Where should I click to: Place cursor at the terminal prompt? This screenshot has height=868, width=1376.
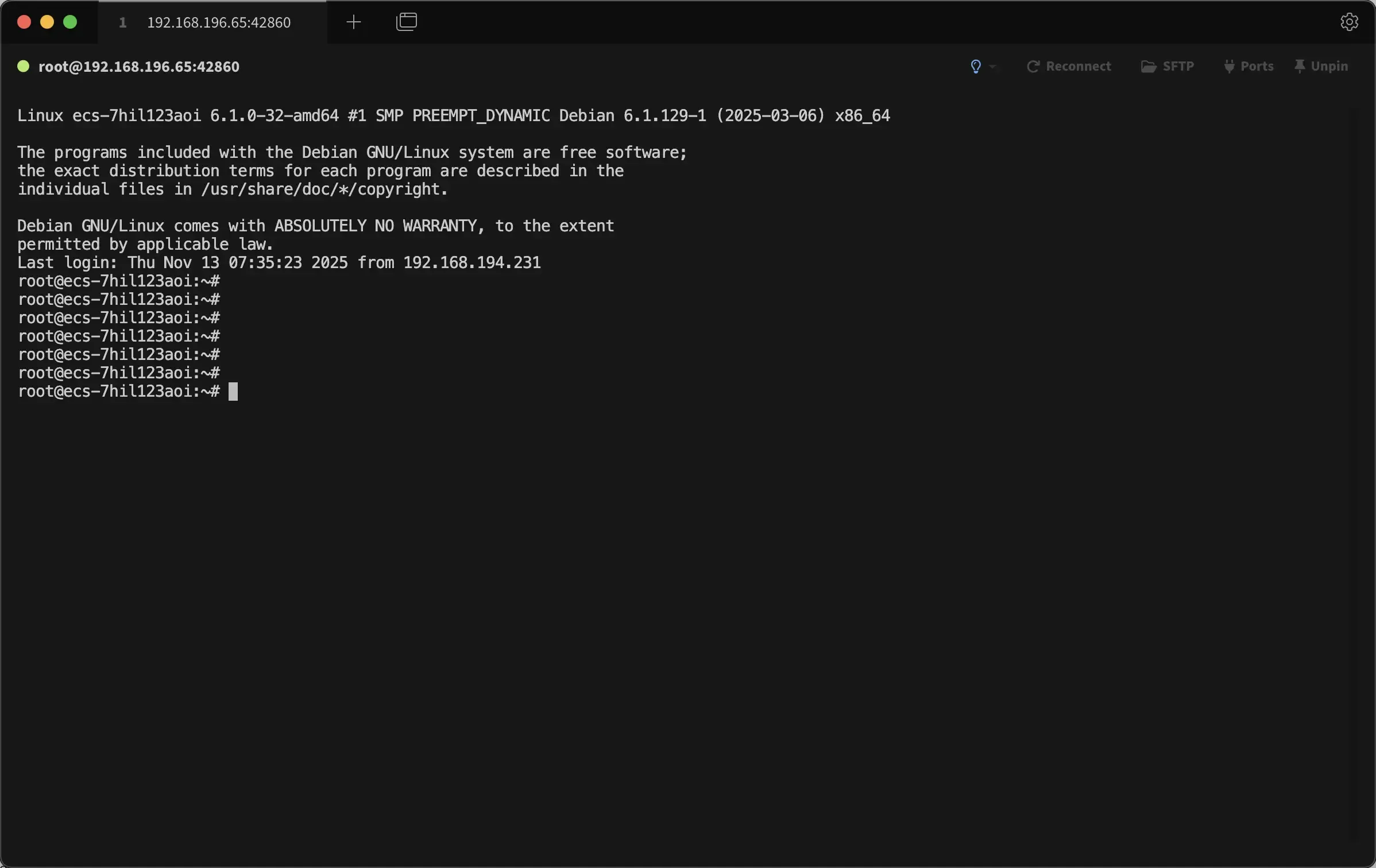233,392
